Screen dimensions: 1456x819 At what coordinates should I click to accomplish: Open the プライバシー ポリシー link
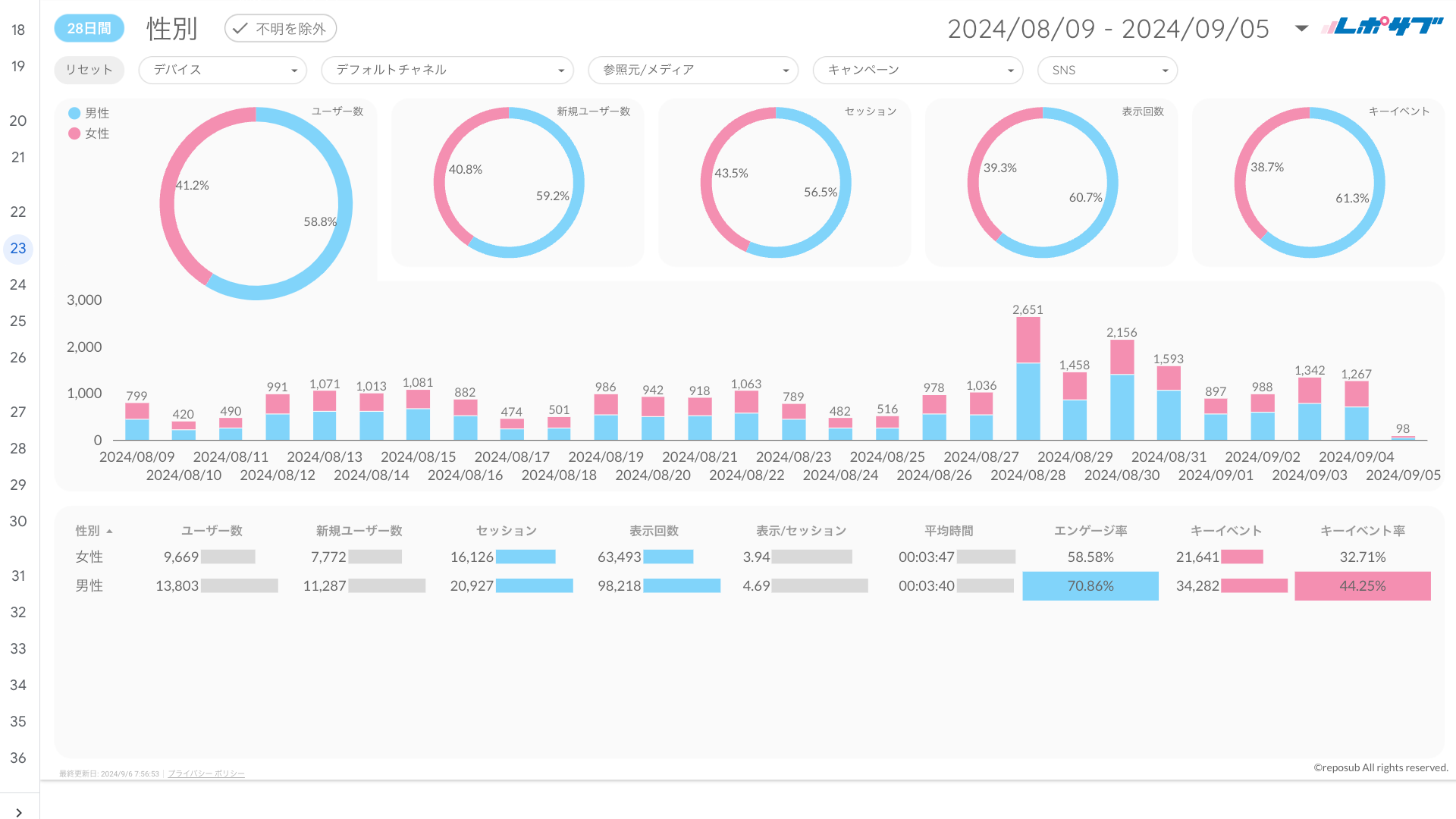206,773
